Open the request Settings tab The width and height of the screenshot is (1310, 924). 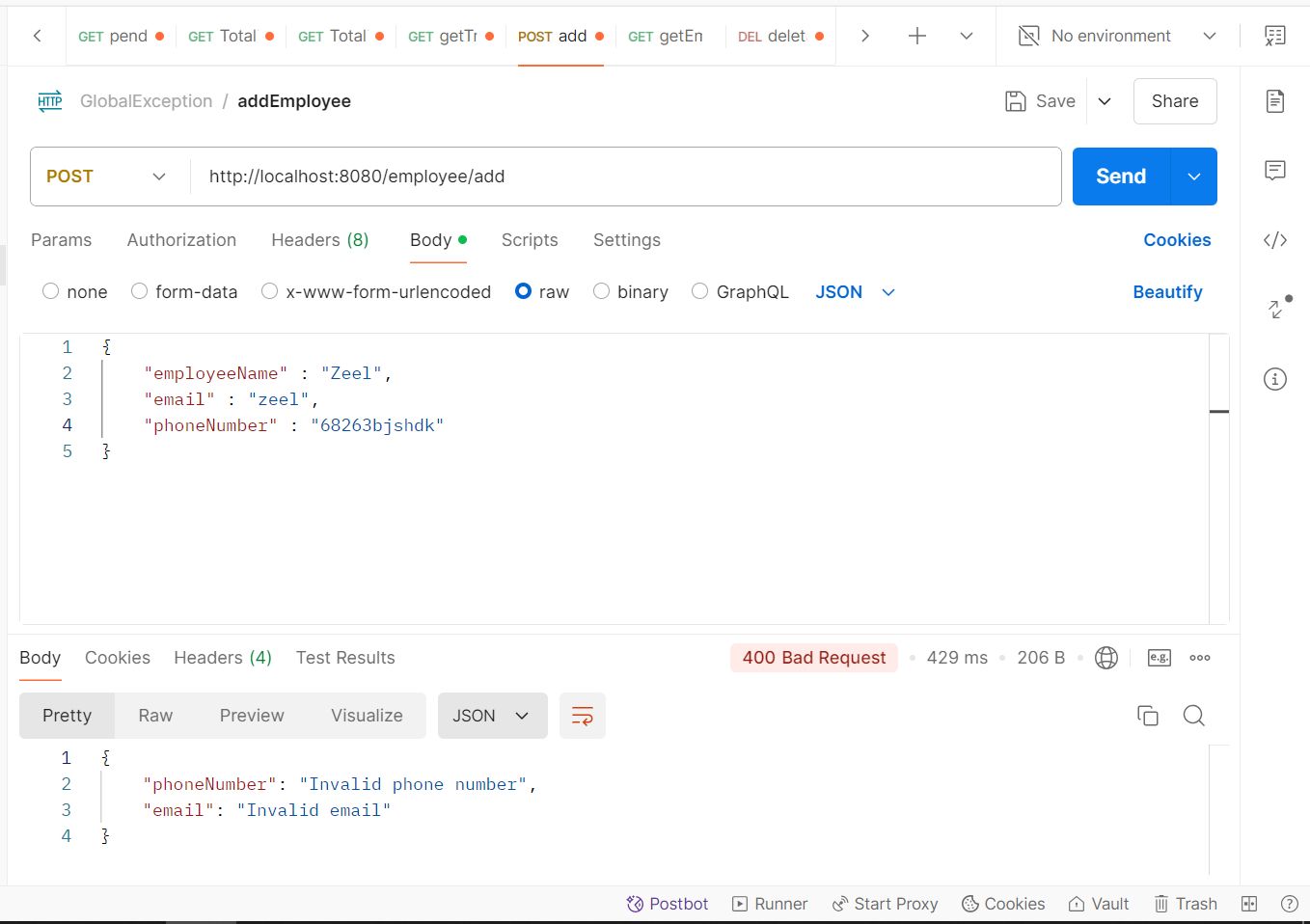627,240
